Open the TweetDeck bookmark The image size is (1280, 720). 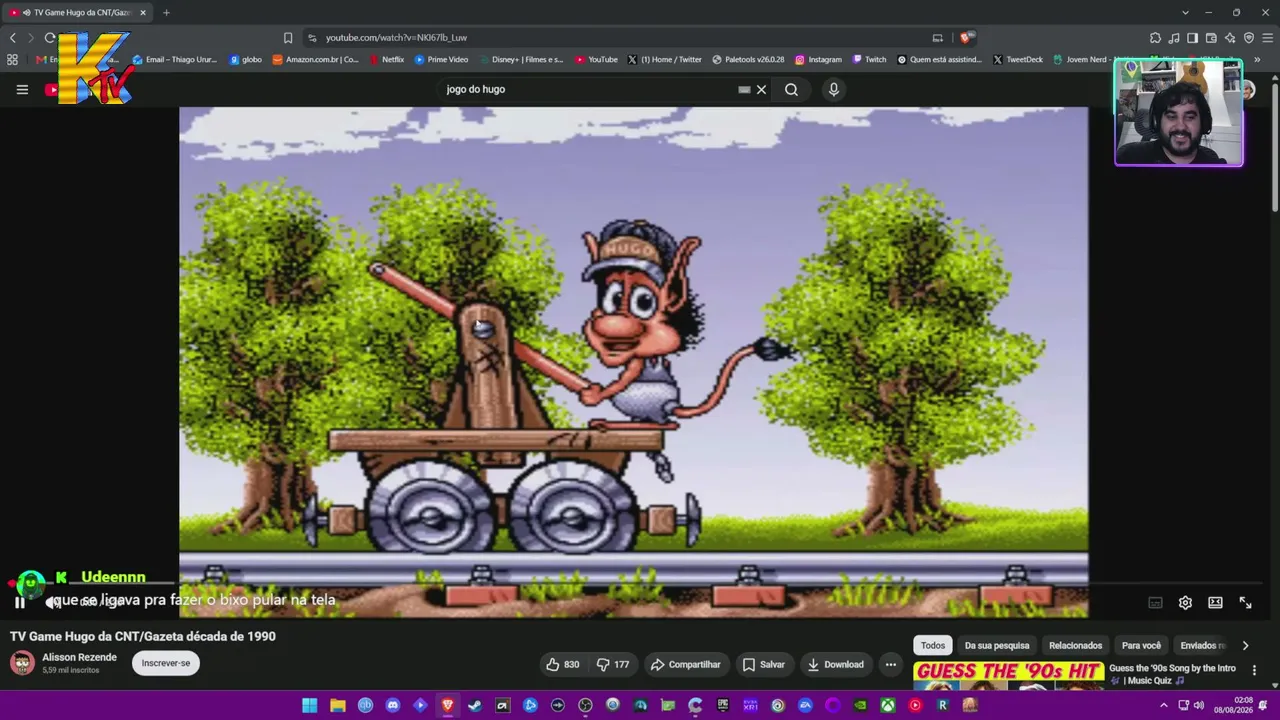1018,59
